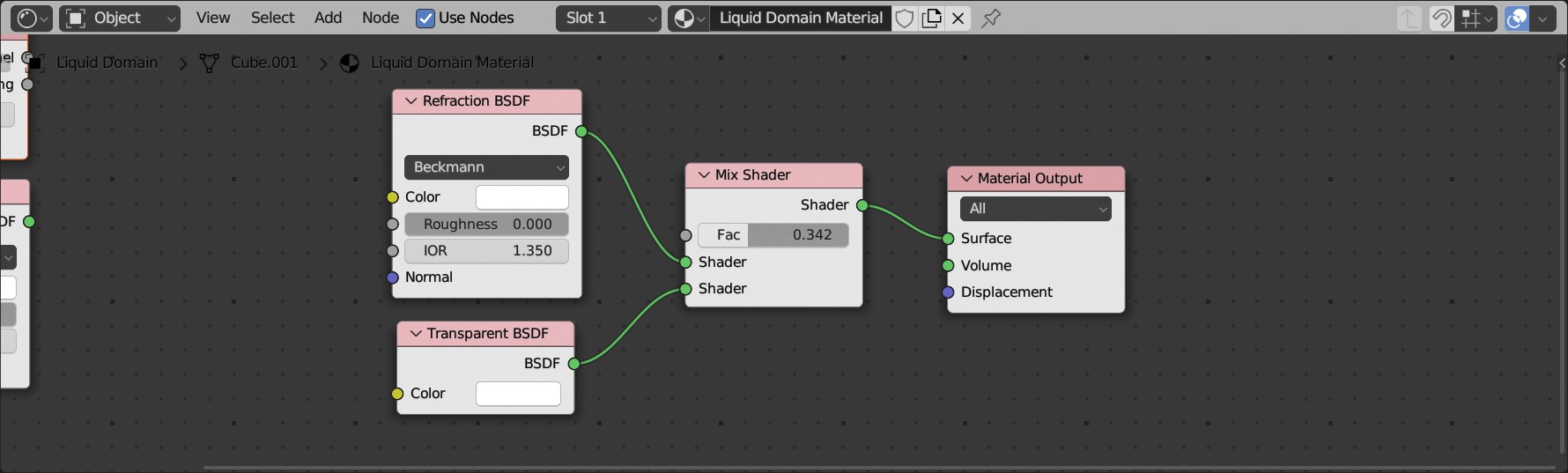Click the second Shader input socket on Mix Shader

686,289
